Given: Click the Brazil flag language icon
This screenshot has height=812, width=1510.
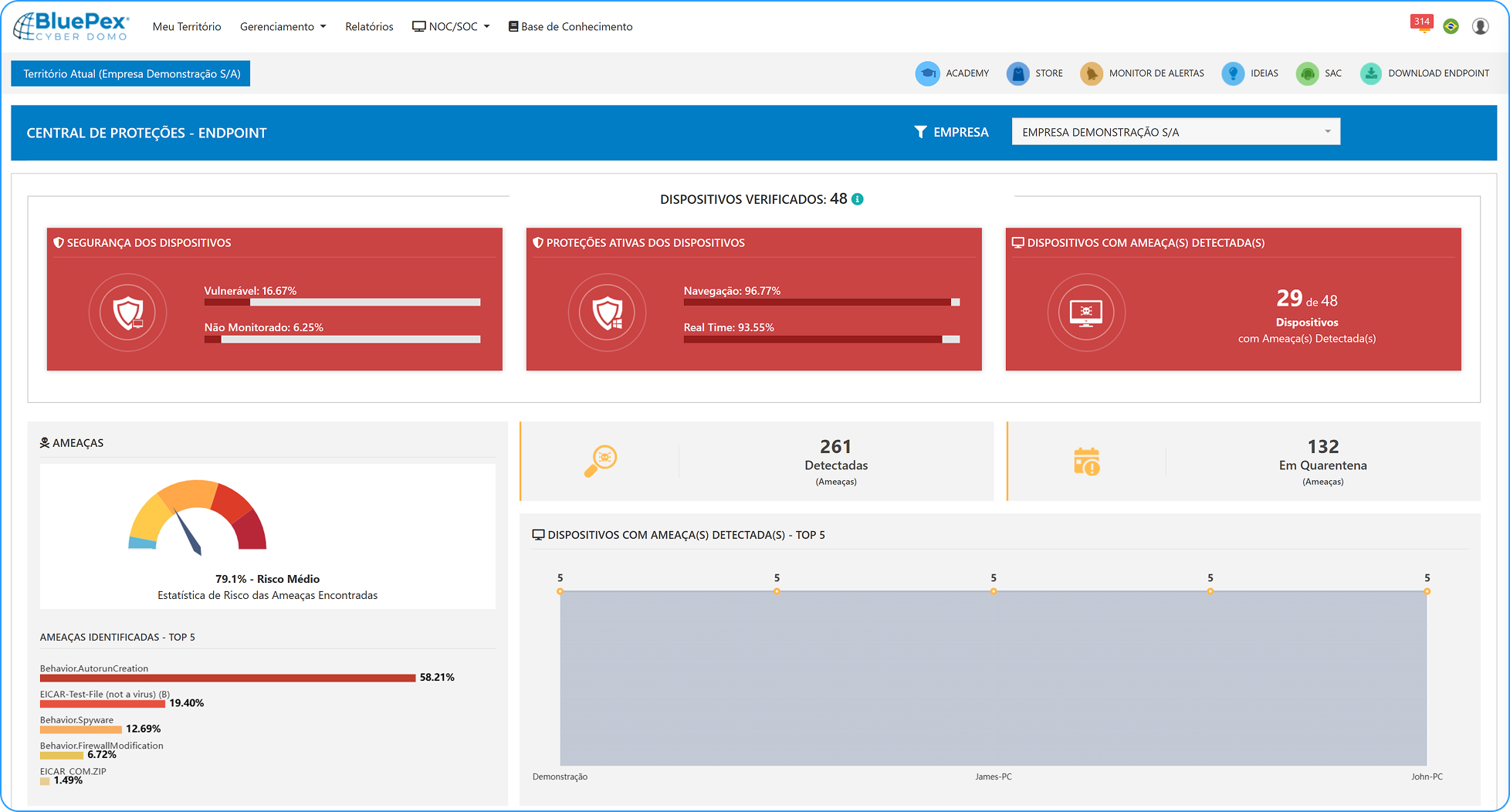Looking at the screenshot, I should [x=1451, y=26].
